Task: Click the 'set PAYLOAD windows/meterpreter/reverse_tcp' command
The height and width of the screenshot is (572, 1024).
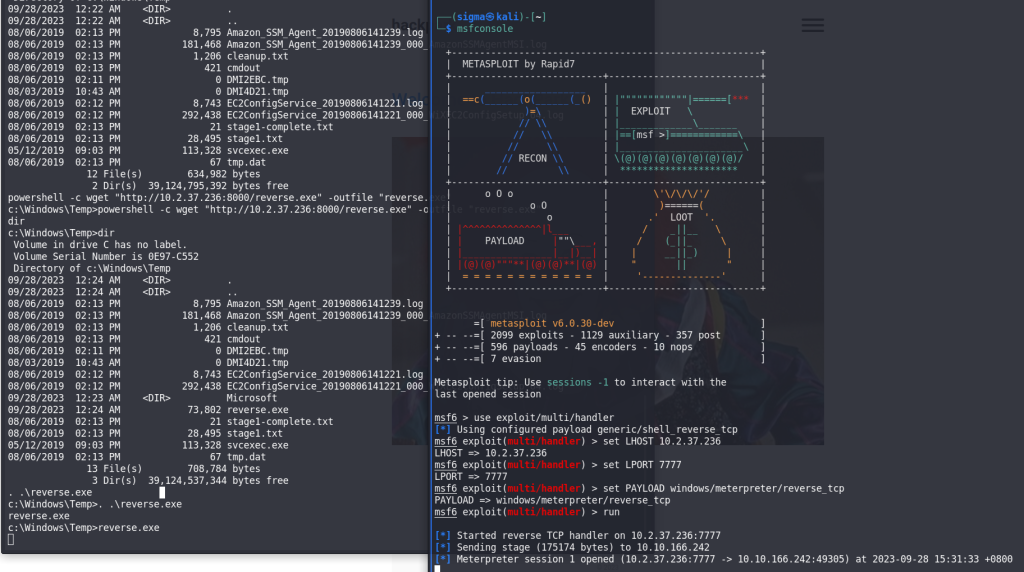Action: (724, 488)
